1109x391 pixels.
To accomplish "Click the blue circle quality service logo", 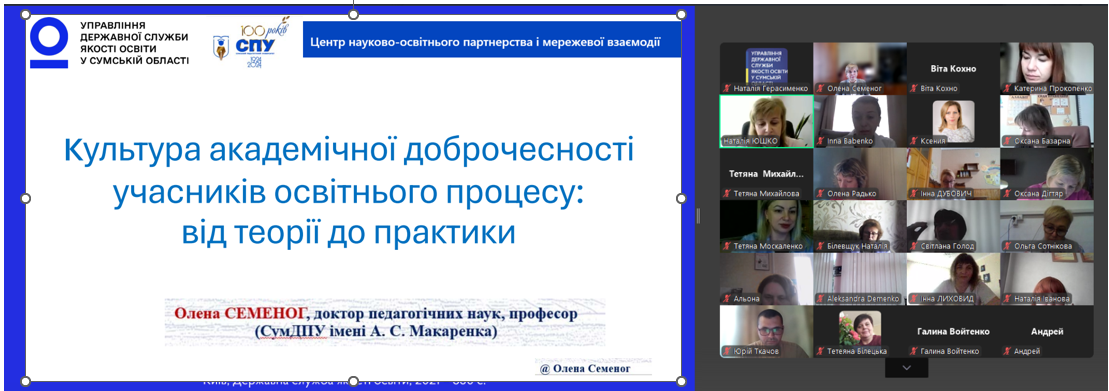I will (50, 42).
